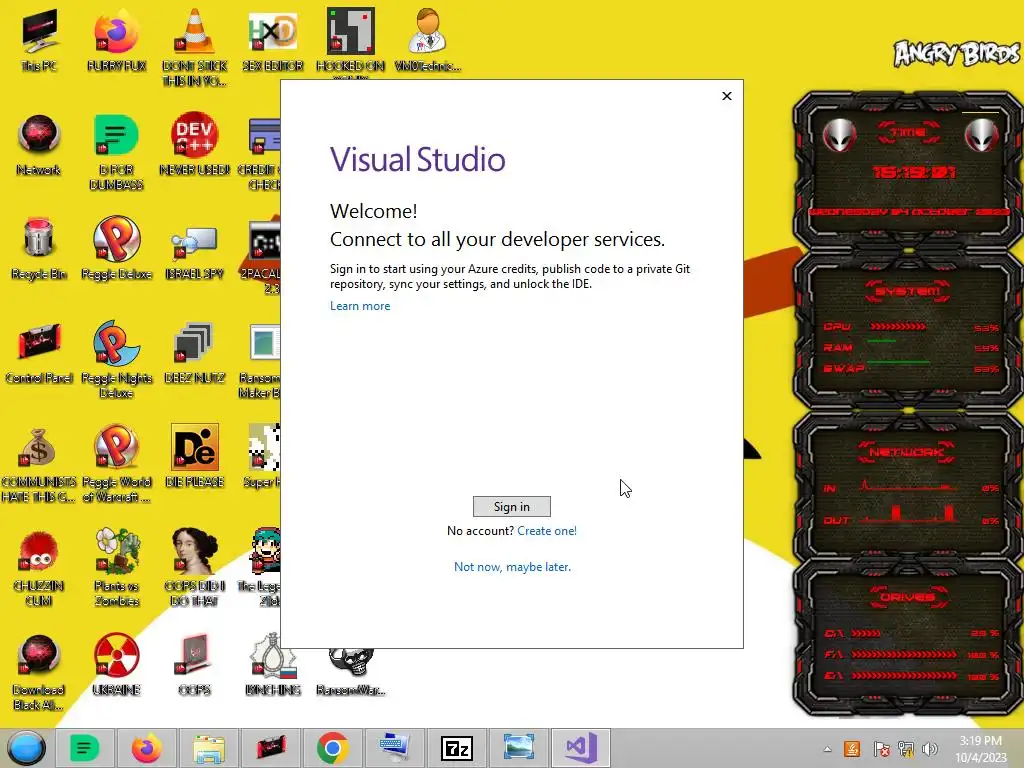Open the Recycle Bin
Image resolution: width=1024 pixels, height=768 pixels.
39,249
